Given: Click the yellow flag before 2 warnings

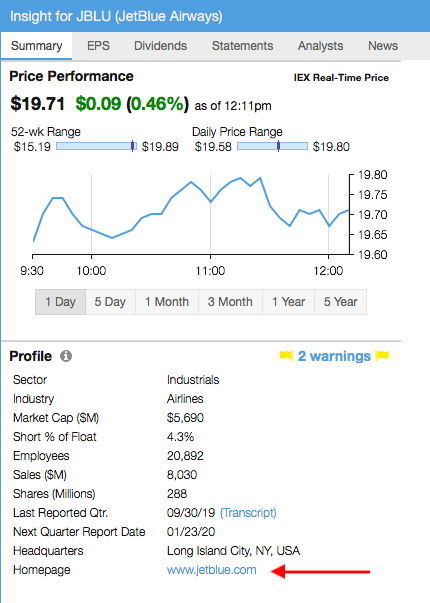Looking at the screenshot, I should 286,356.
